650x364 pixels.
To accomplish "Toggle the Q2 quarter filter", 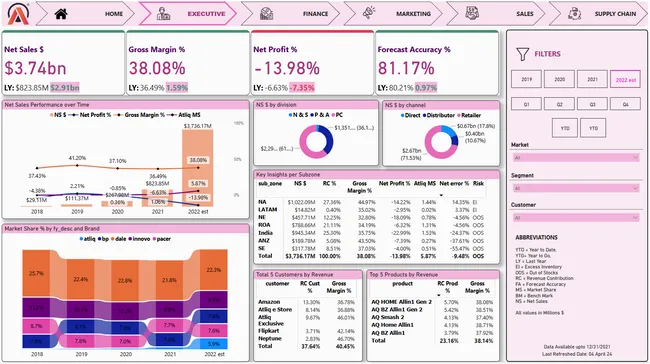I will 559,104.
